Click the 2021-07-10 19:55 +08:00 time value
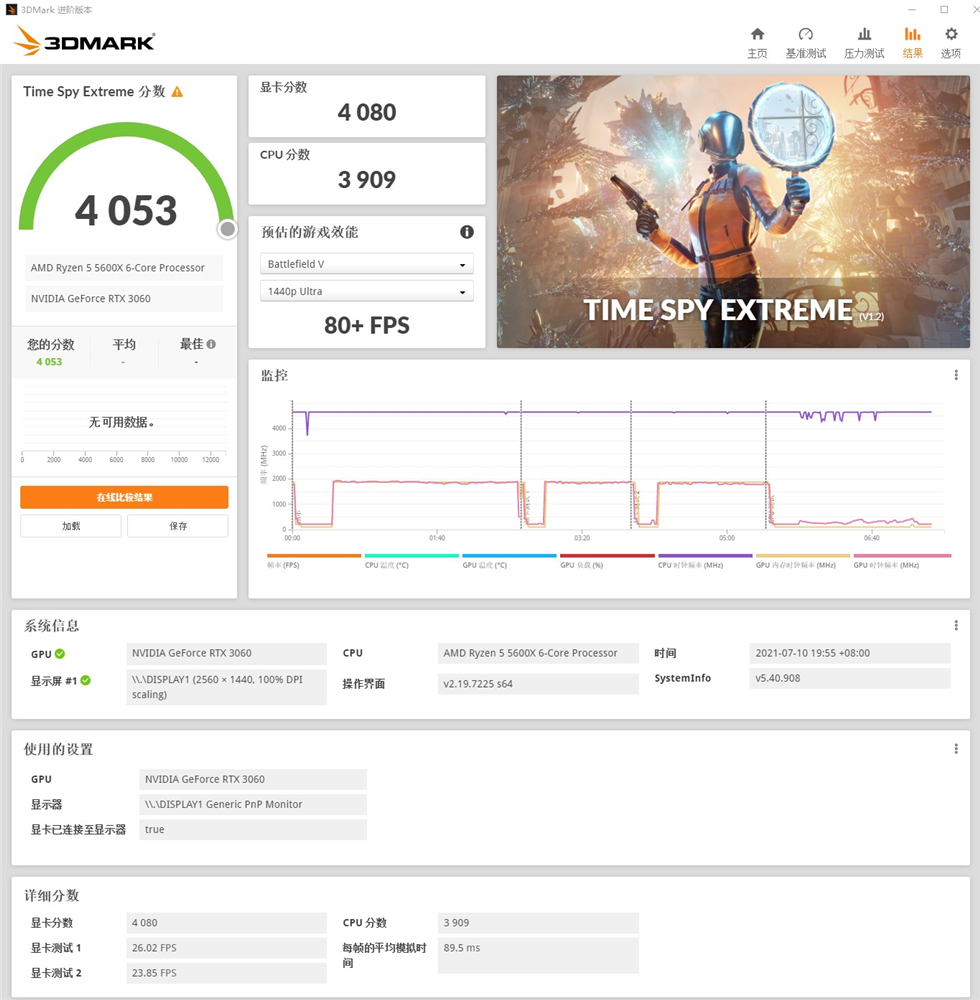 coord(850,653)
